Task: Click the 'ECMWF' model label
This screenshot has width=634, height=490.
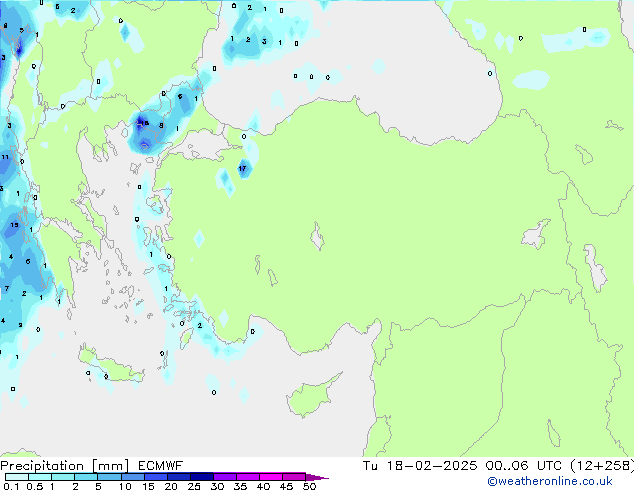Action: [x=161, y=466]
